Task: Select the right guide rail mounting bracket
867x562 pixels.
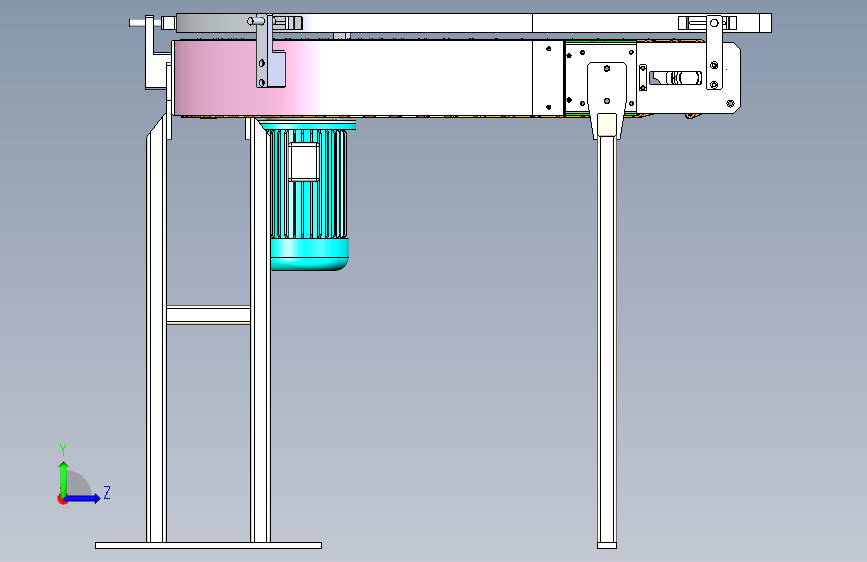Action: (714, 53)
